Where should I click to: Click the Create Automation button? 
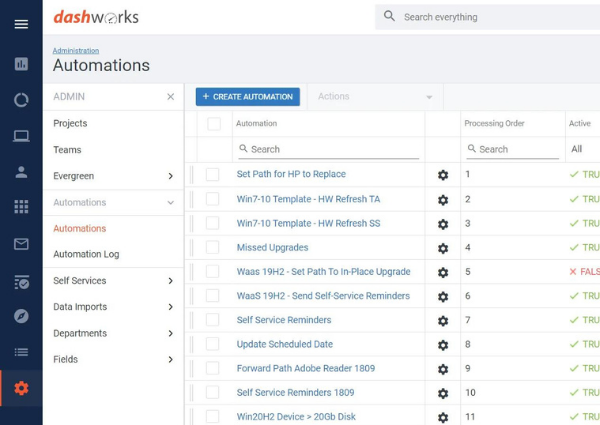[248, 97]
